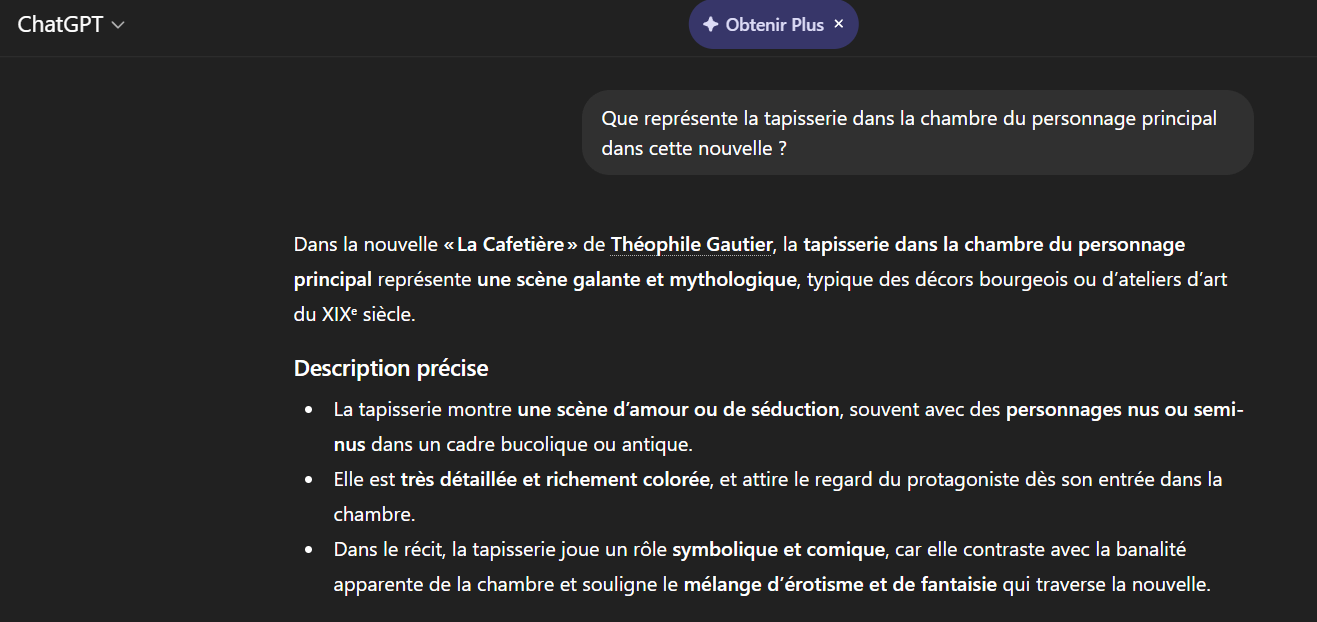The image size is (1317, 622).
Task: Click the user question message bubble
Action: point(917,133)
